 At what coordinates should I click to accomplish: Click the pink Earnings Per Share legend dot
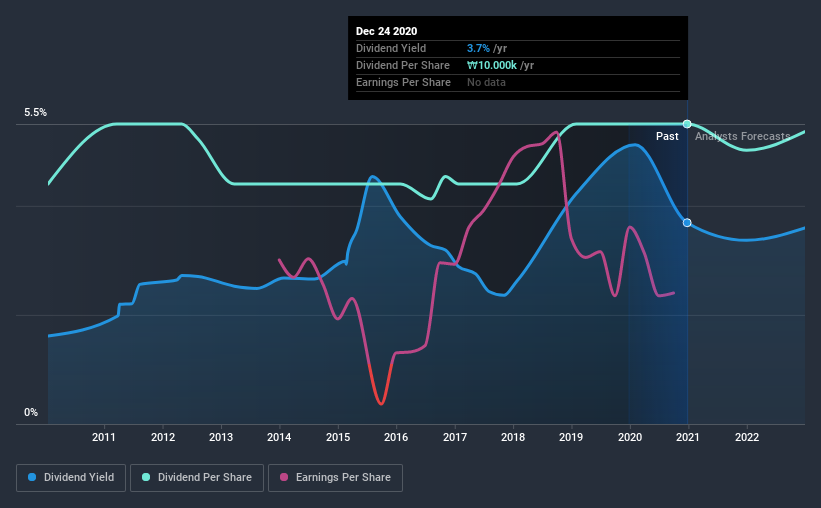(x=284, y=477)
